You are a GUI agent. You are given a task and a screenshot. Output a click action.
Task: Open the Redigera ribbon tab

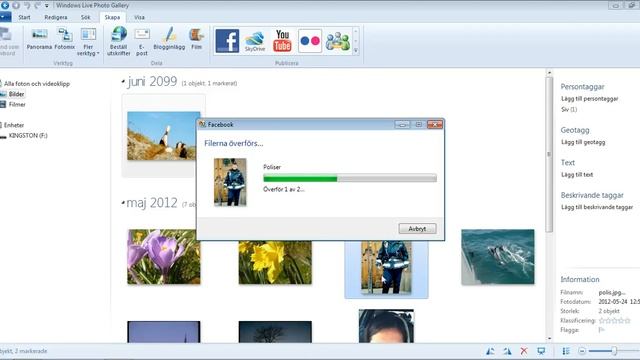coord(56,17)
